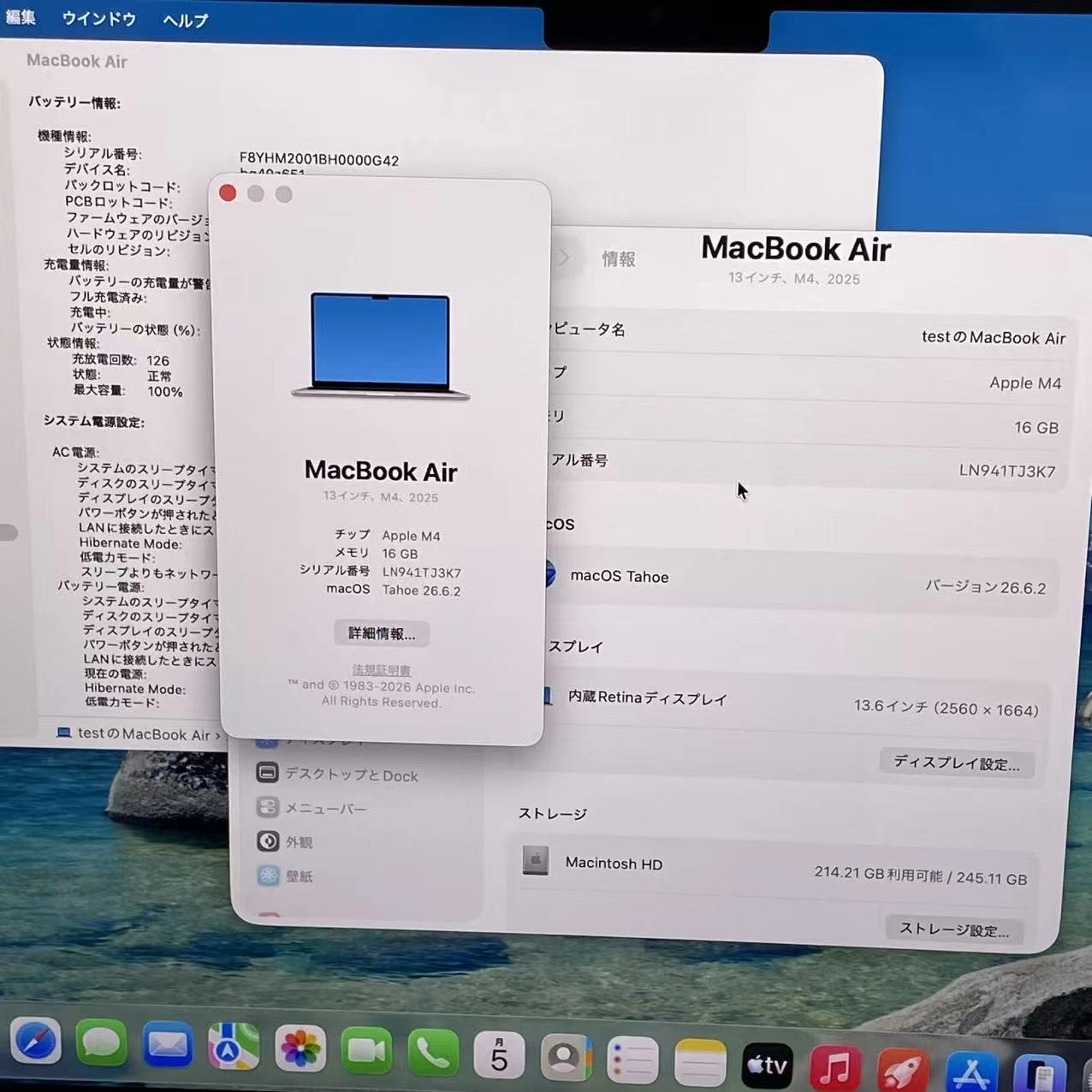The height and width of the screenshot is (1092, 1092).
Task: Click バージョン 26.6.2 text
Action: (985, 587)
